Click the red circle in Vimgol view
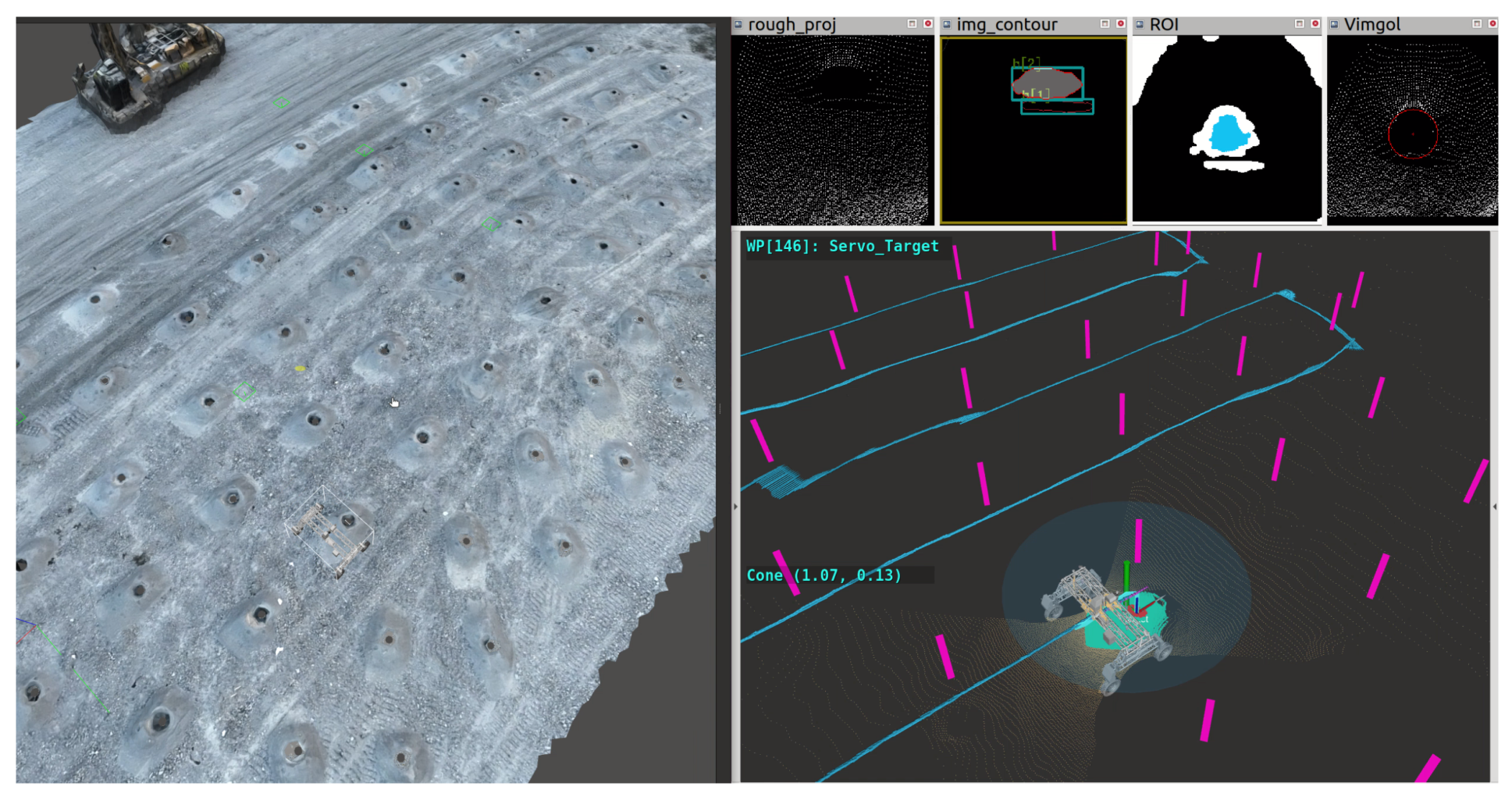Screen dimensions: 1512x797 1389,134
